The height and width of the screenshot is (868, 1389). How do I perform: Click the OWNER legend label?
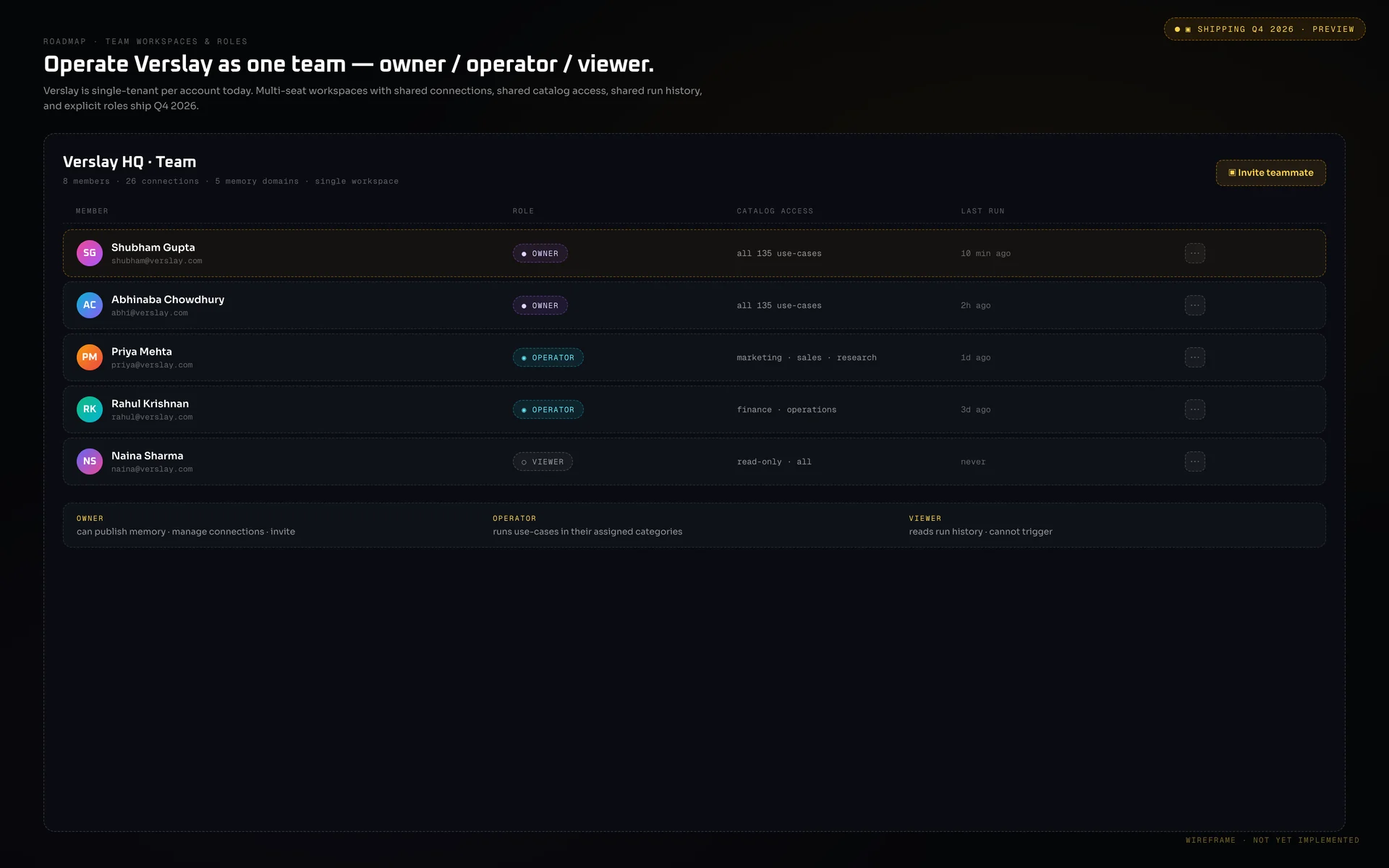pyautogui.click(x=90, y=519)
